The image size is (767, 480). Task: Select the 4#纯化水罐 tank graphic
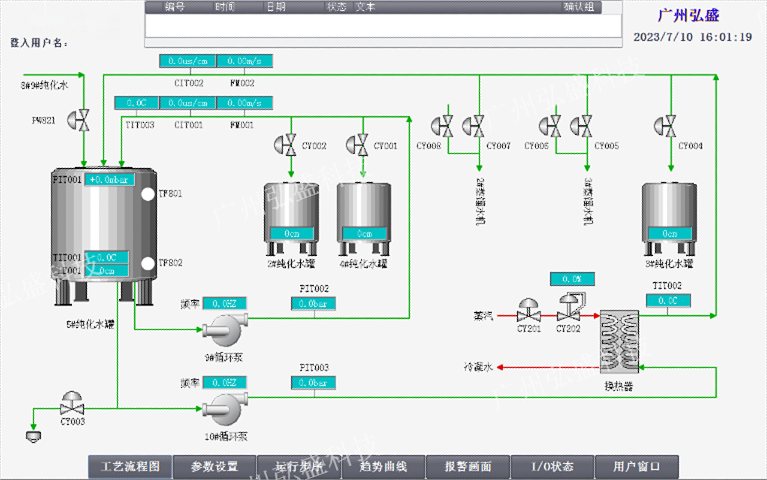(x=364, y=219)
